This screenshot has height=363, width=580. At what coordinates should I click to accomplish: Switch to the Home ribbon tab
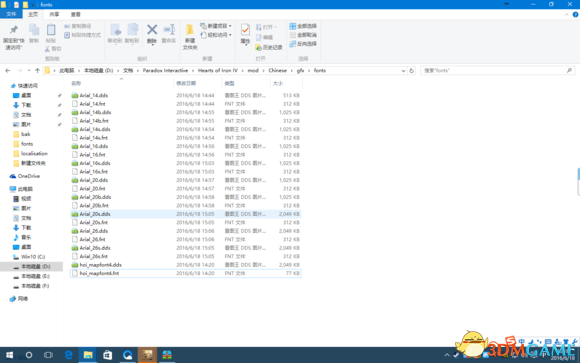[33, 14]
